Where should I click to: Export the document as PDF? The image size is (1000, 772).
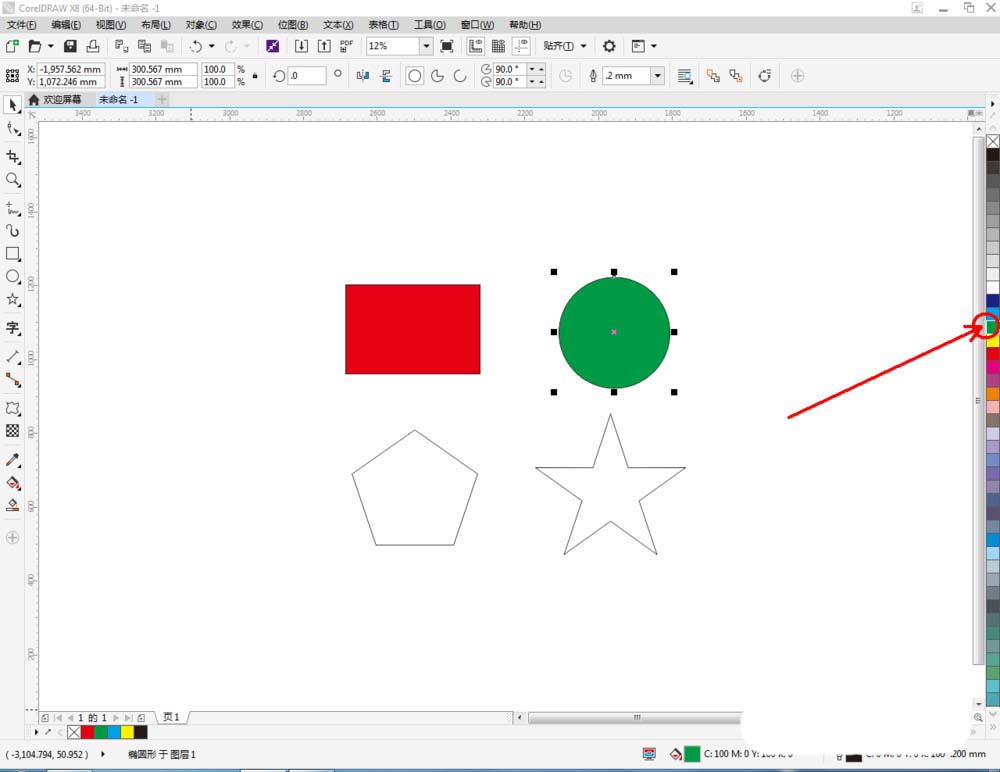[345, 45]
